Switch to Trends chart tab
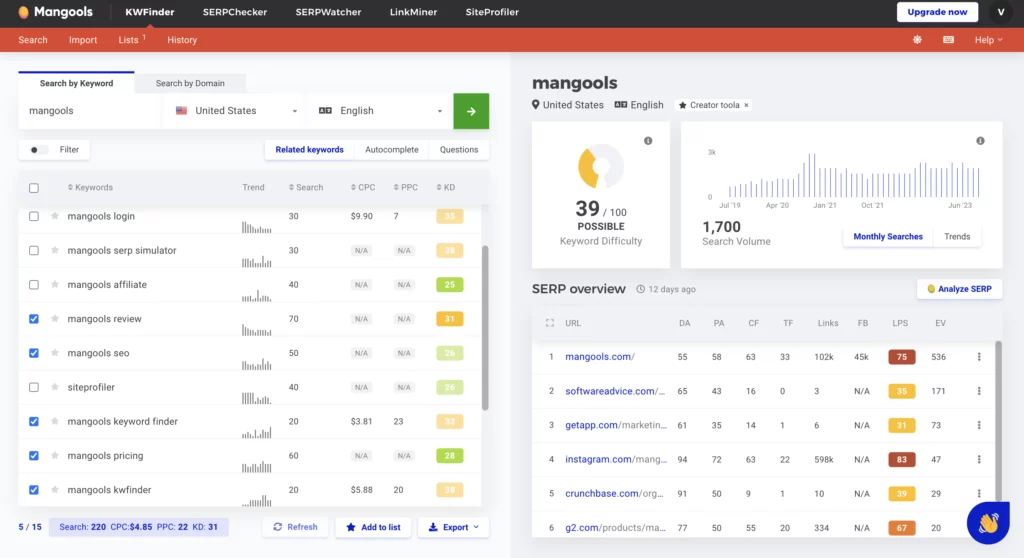Image resolution: width=1024 pixels, height=558 pixels. click(957, 237)
